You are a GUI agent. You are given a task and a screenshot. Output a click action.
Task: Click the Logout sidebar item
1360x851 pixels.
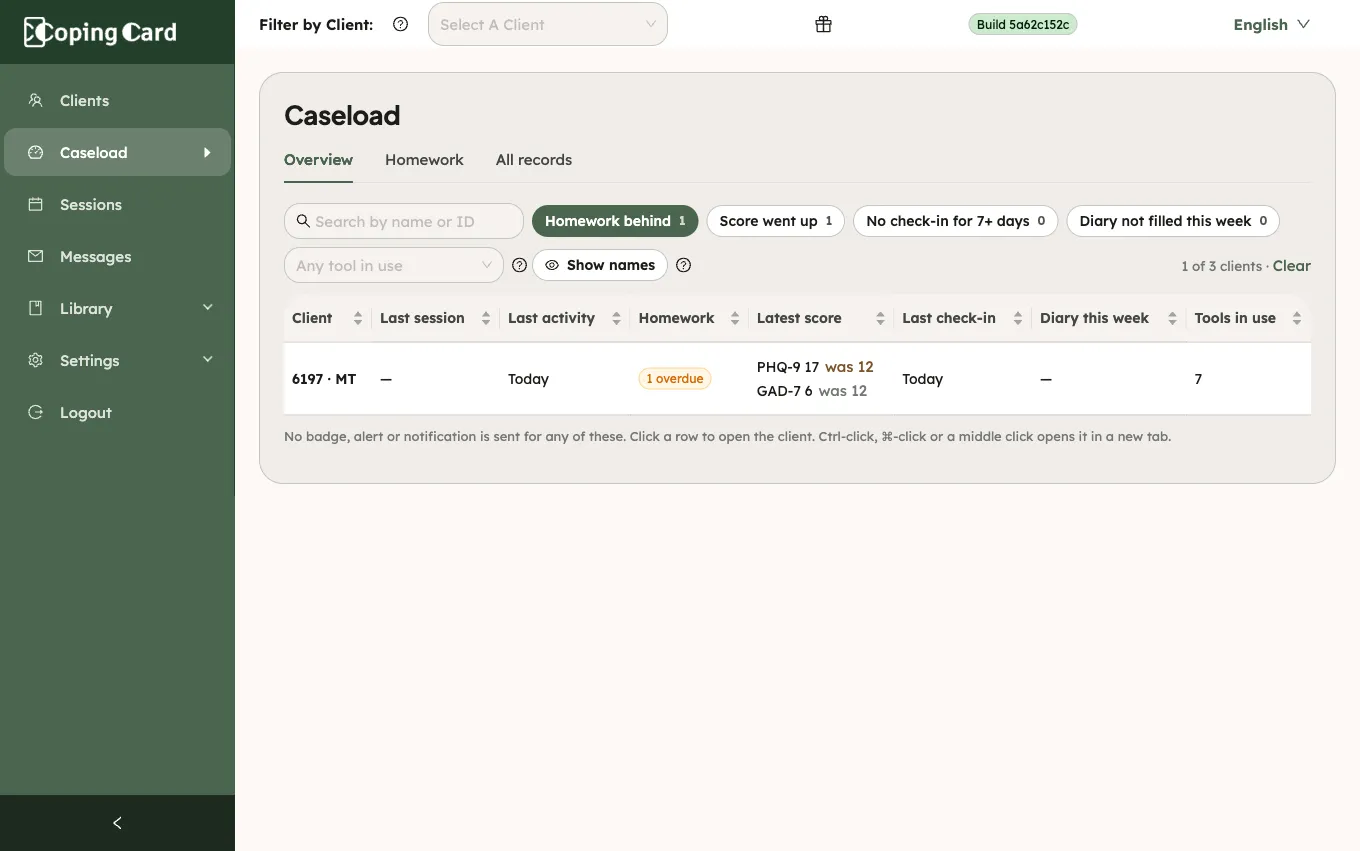[117, 412]
